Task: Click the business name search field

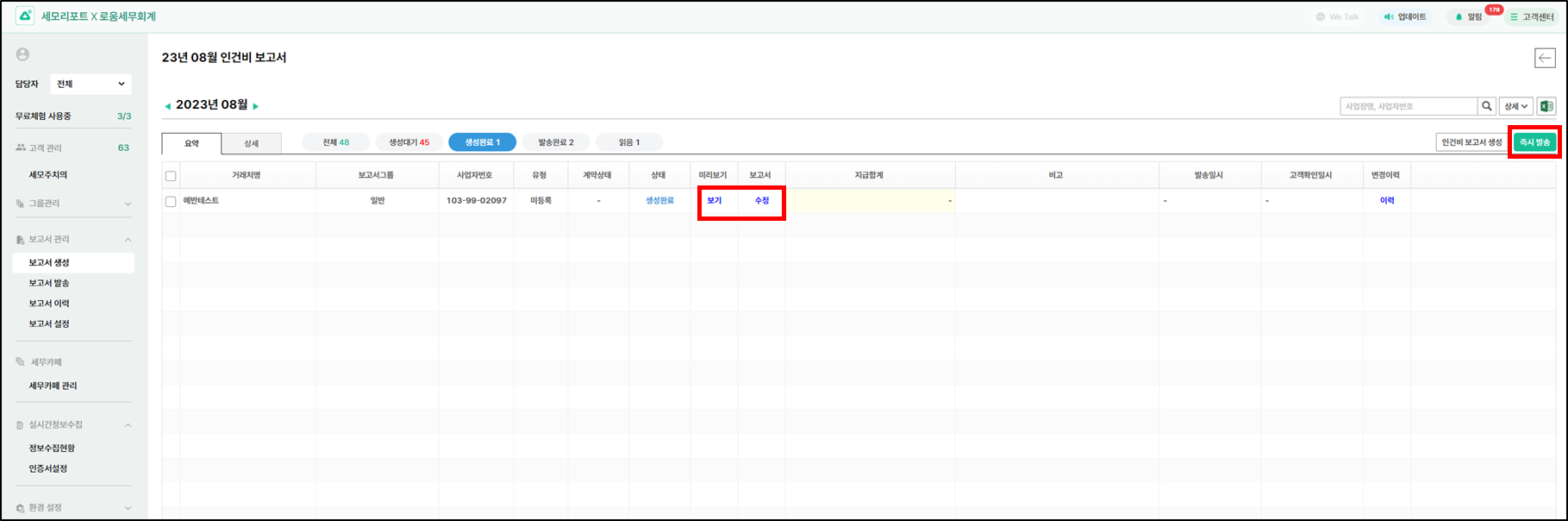Action: point(1409,106)
